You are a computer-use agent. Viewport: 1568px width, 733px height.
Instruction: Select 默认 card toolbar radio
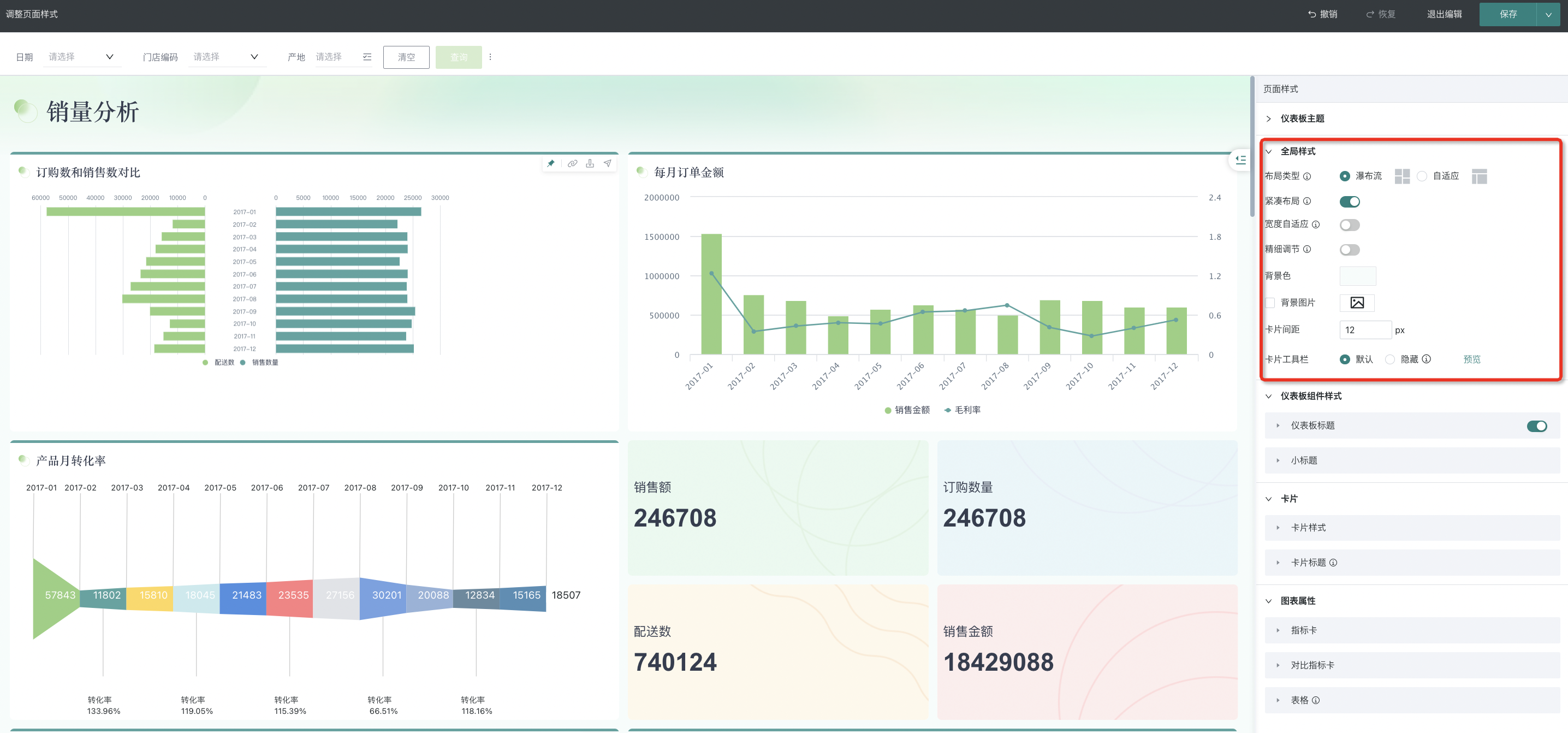(x=1345, y=360)
